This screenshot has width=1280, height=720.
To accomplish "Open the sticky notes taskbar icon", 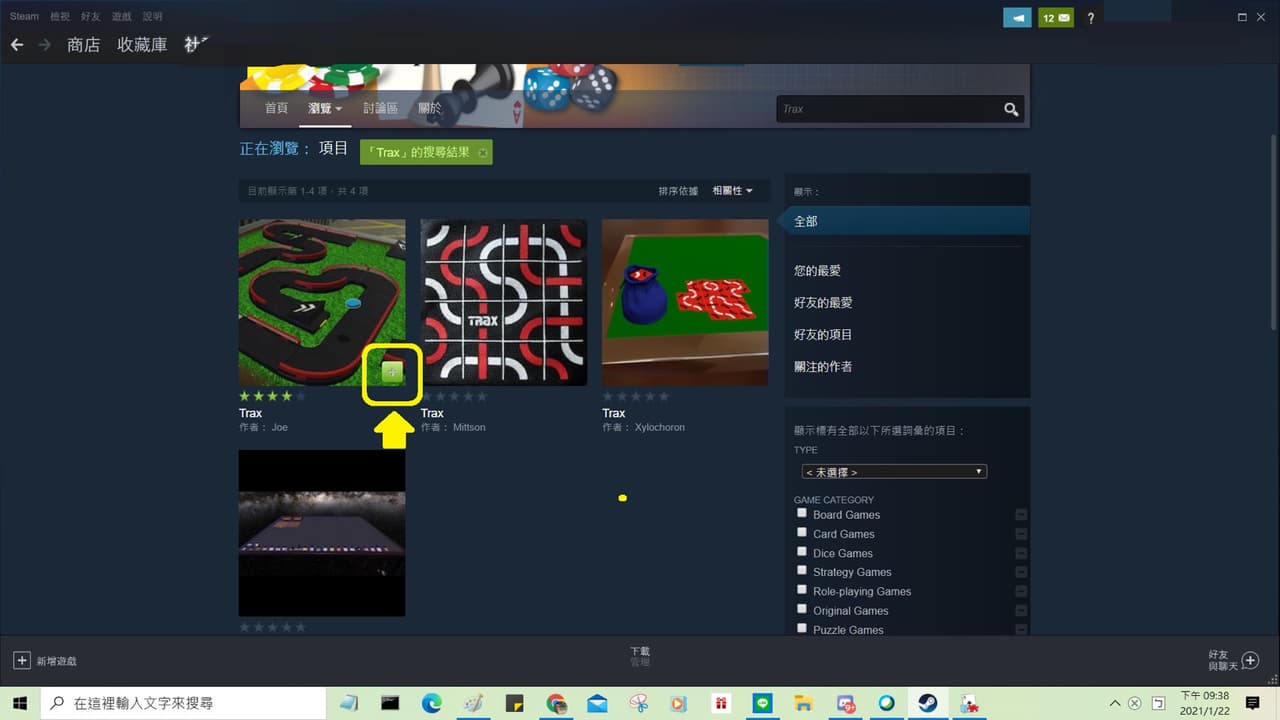I will tap(514, 703).
